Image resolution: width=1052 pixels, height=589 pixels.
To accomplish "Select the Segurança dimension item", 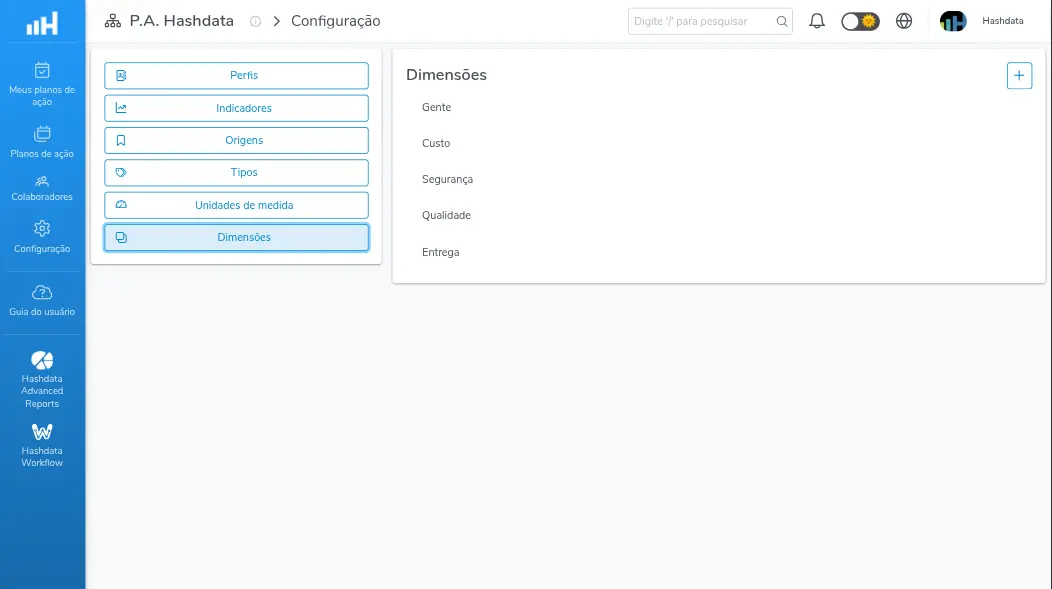I will pos(448,179).
